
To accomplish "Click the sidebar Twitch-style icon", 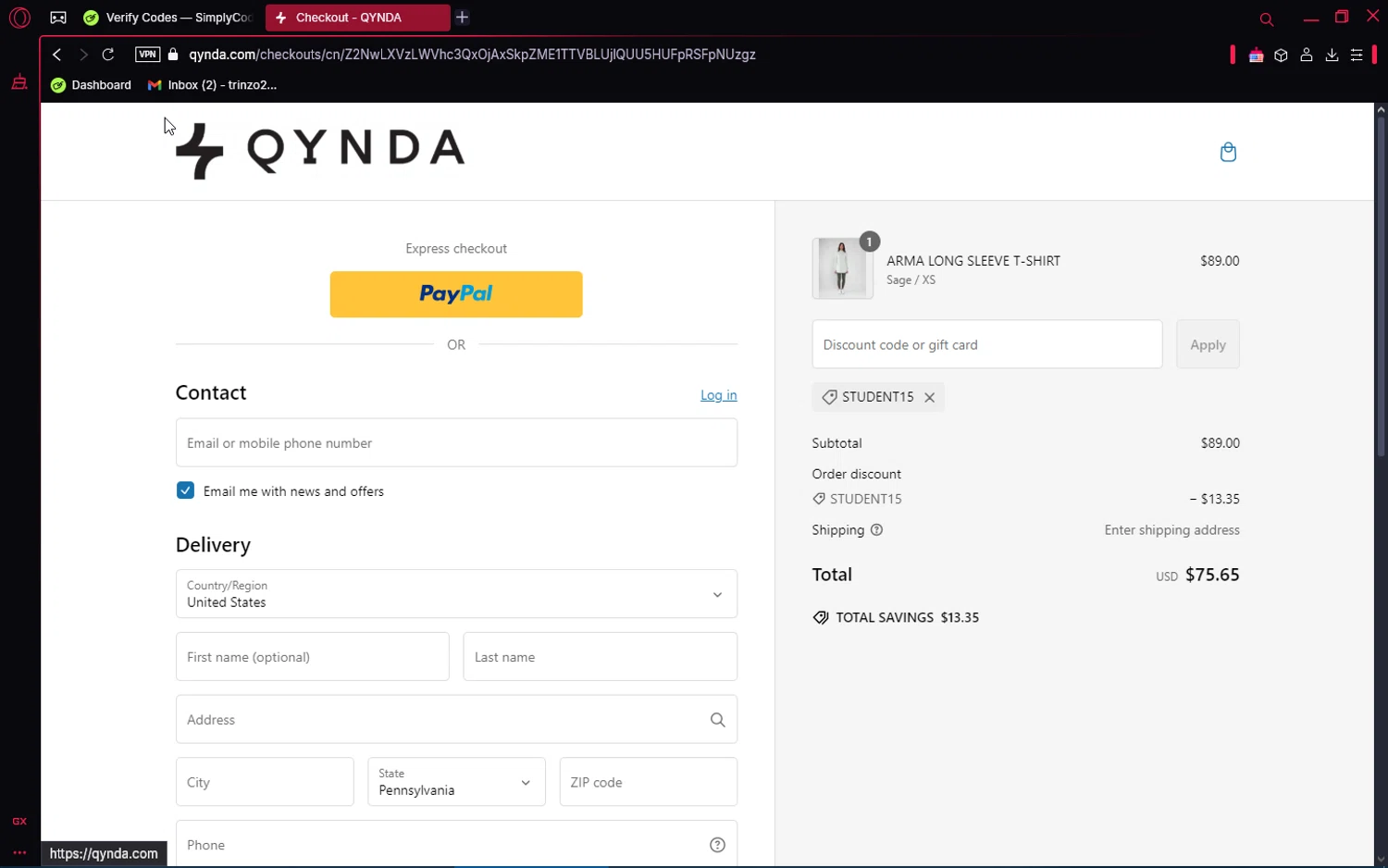I will (19, 82).
